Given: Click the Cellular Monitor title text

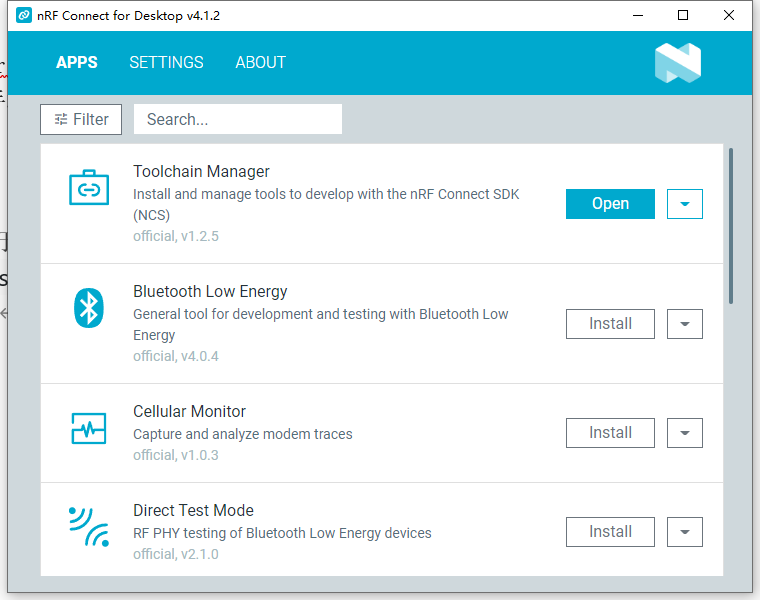Looking at the screenshot, I should [x=190, y=411].
